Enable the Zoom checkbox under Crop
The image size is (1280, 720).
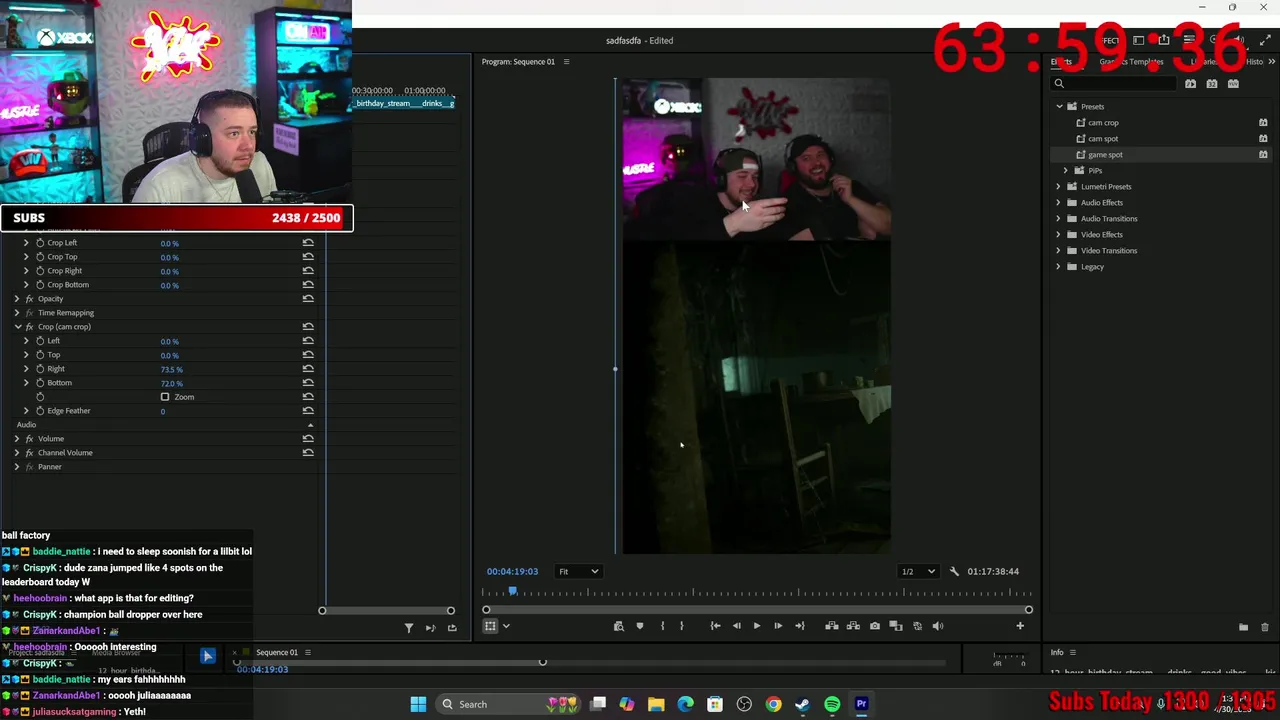(x=165, y=397)
